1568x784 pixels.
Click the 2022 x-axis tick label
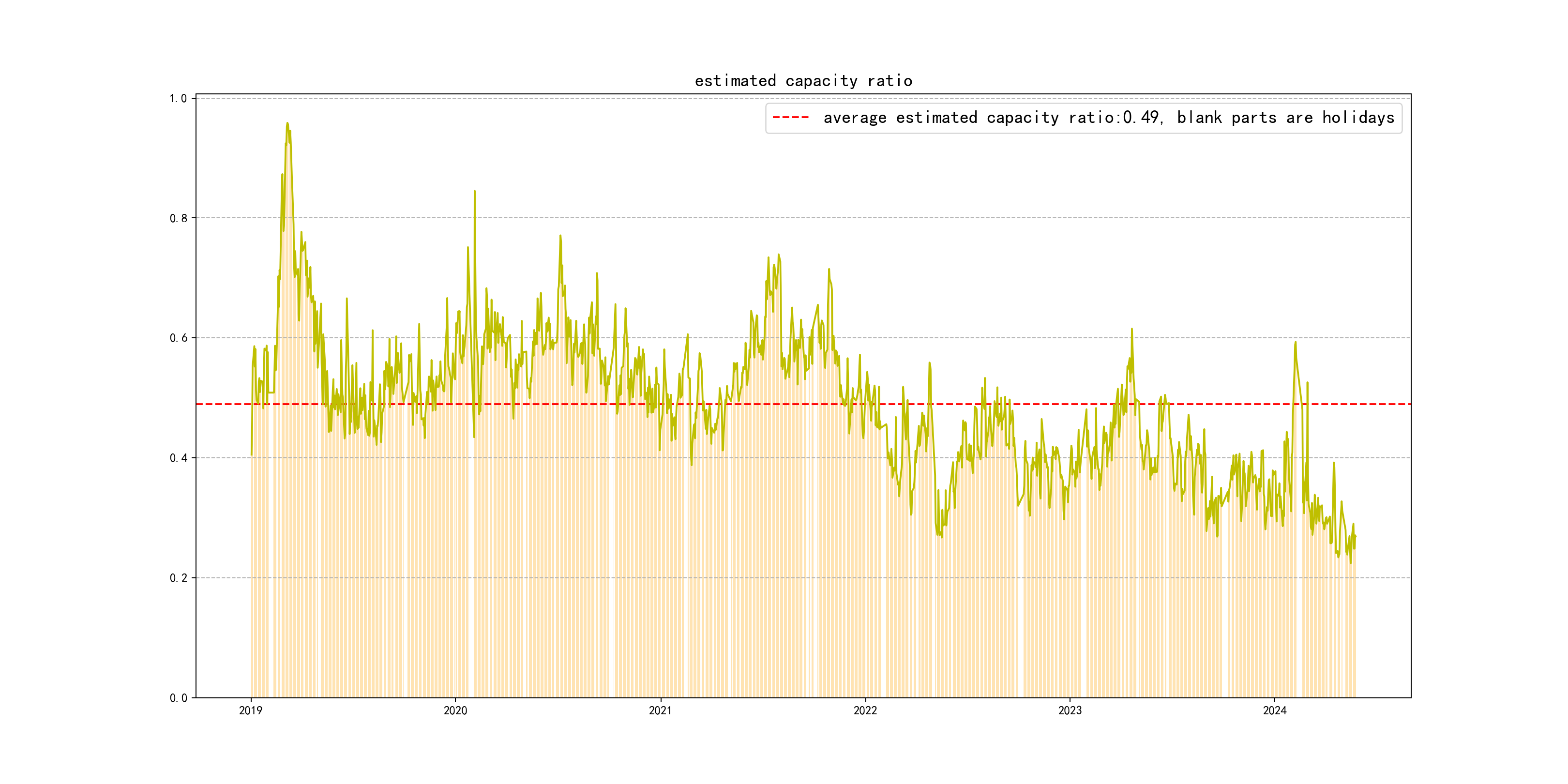865,711
